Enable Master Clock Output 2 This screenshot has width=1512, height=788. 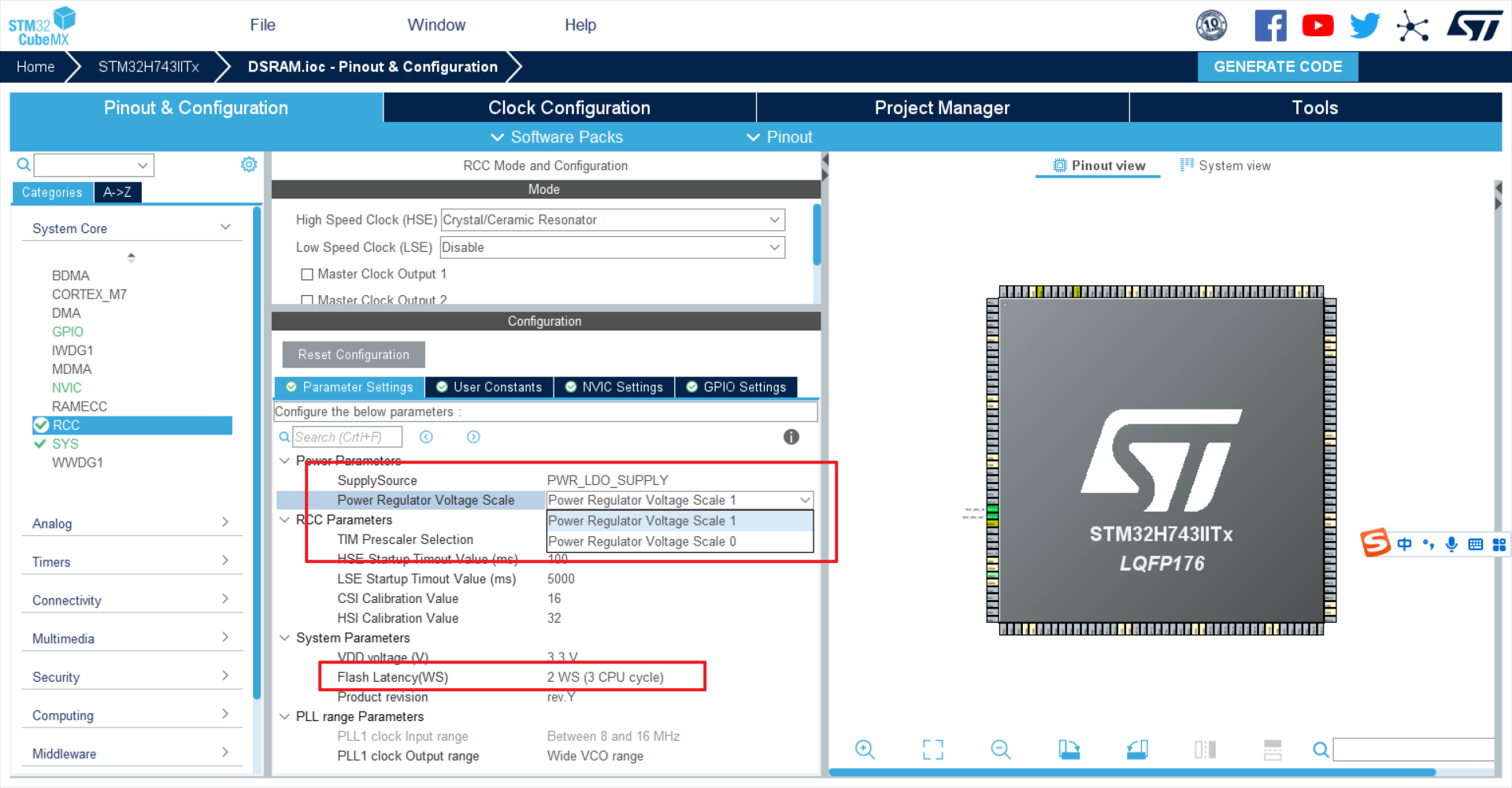pyautogui.click(x=307, y=300)
